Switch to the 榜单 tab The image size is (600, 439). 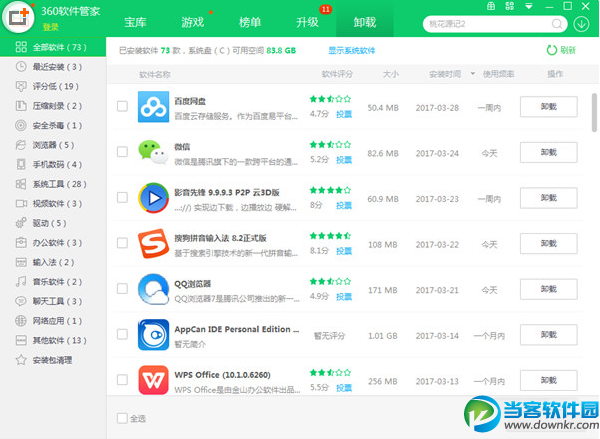point(250,22)
